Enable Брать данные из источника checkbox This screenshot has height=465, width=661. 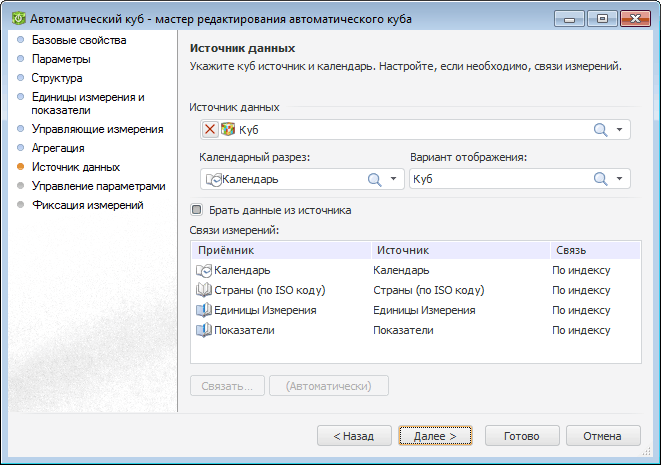pyautogui.click(x=197, y=211)
